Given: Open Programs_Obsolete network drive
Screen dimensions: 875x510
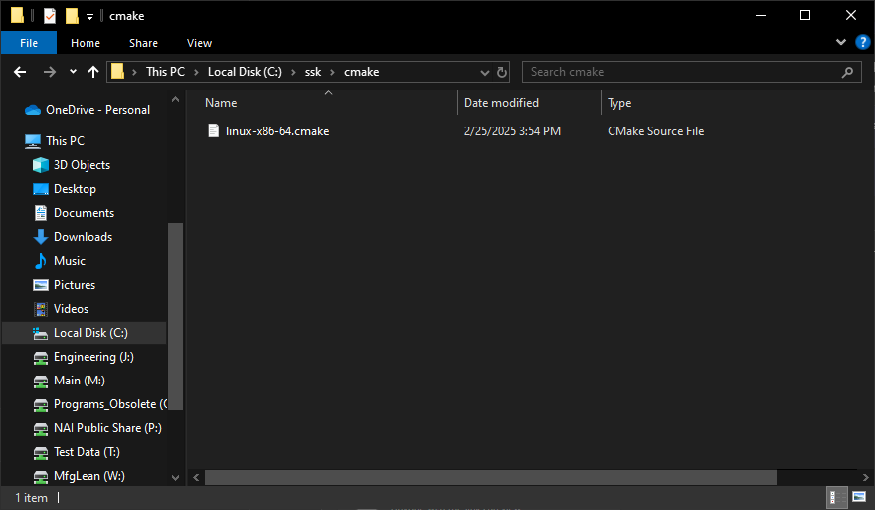Looking at the screenshot, I should pyautogui.click(x=110, y=404).
